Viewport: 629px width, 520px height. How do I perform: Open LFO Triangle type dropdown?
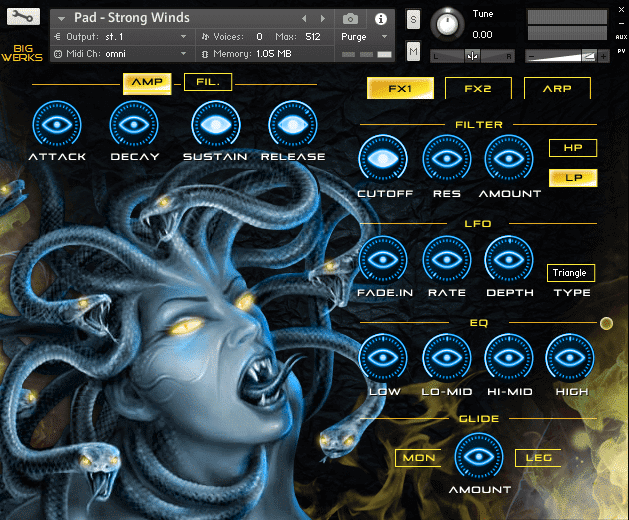570,273
